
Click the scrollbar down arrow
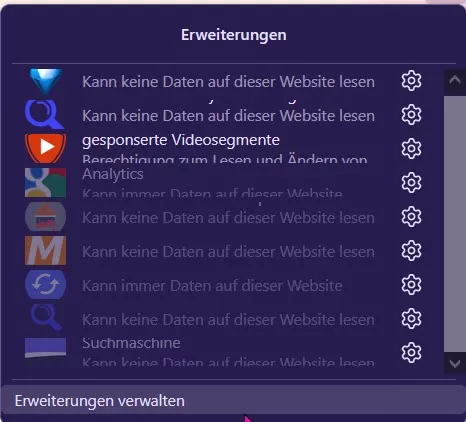[455, 363]
